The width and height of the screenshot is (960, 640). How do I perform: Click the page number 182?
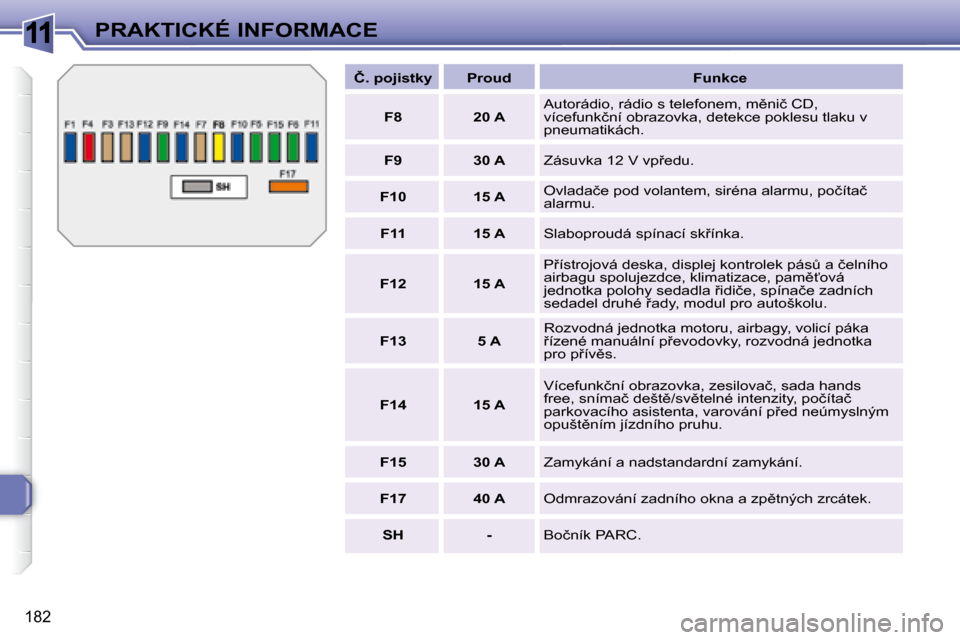[38, 617]
